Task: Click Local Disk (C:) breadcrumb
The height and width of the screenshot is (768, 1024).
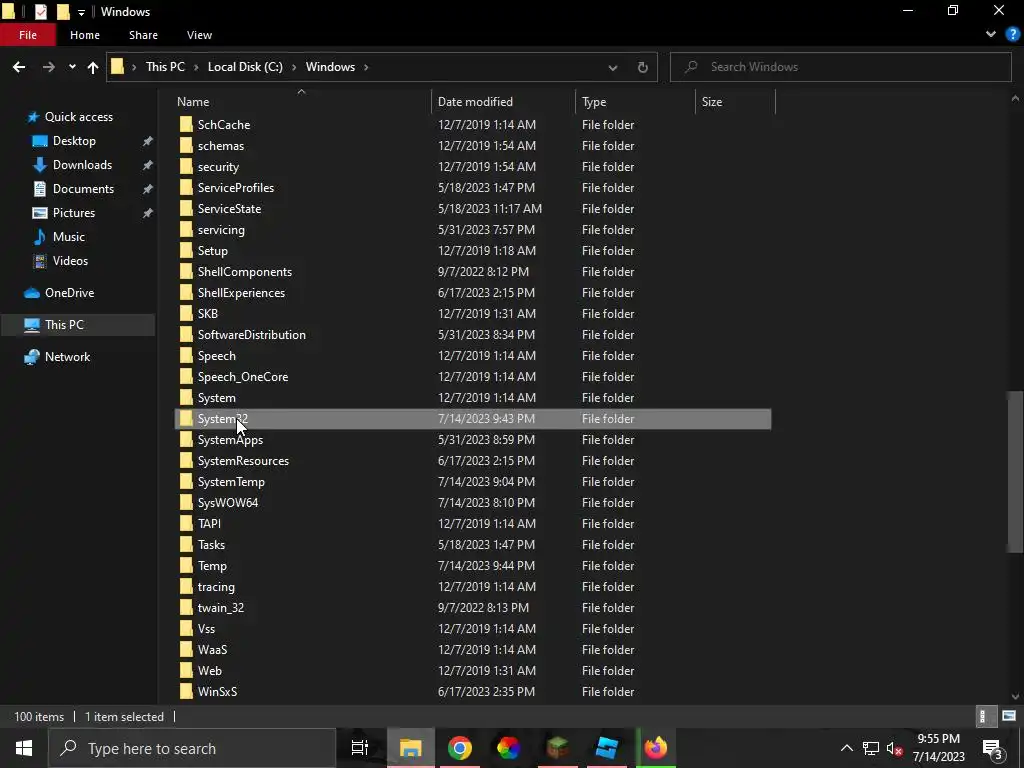Action: pos(245,67)
